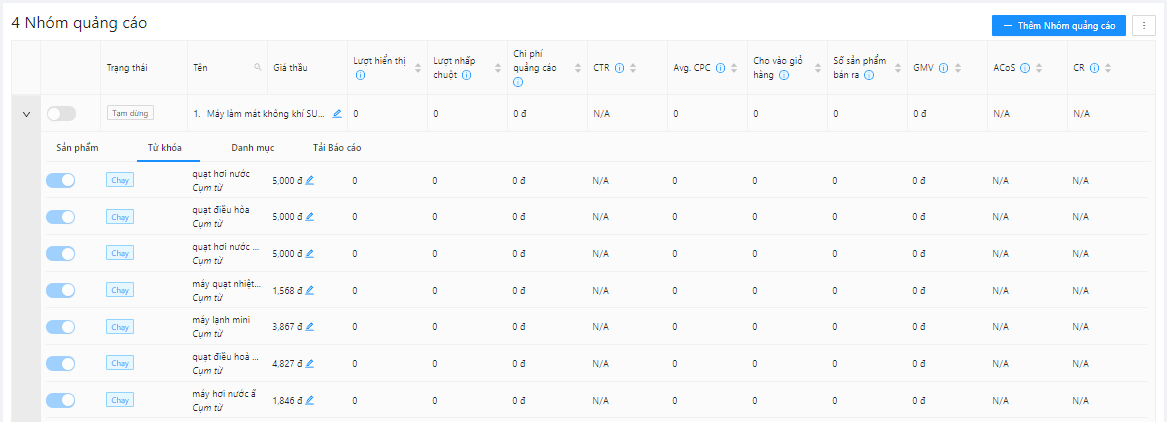
Task: Show info tooltip for CTR column
Action: click(x=620, y=68)
